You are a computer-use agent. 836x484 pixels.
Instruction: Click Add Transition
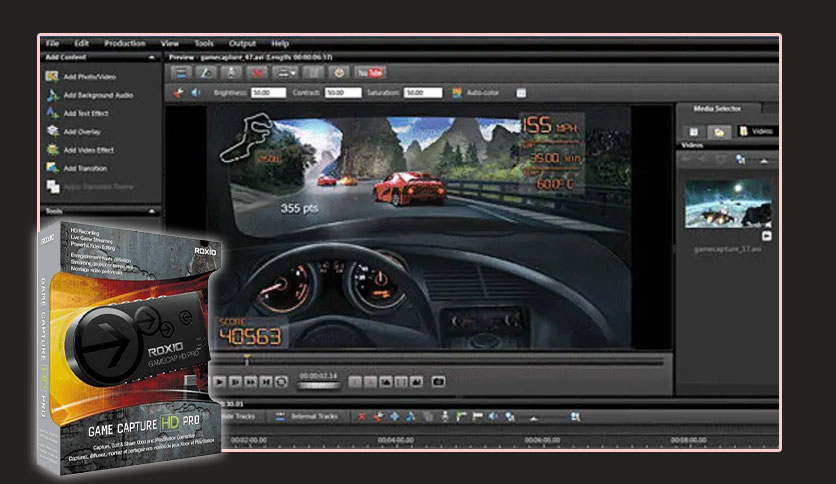(x=85, y=168)
